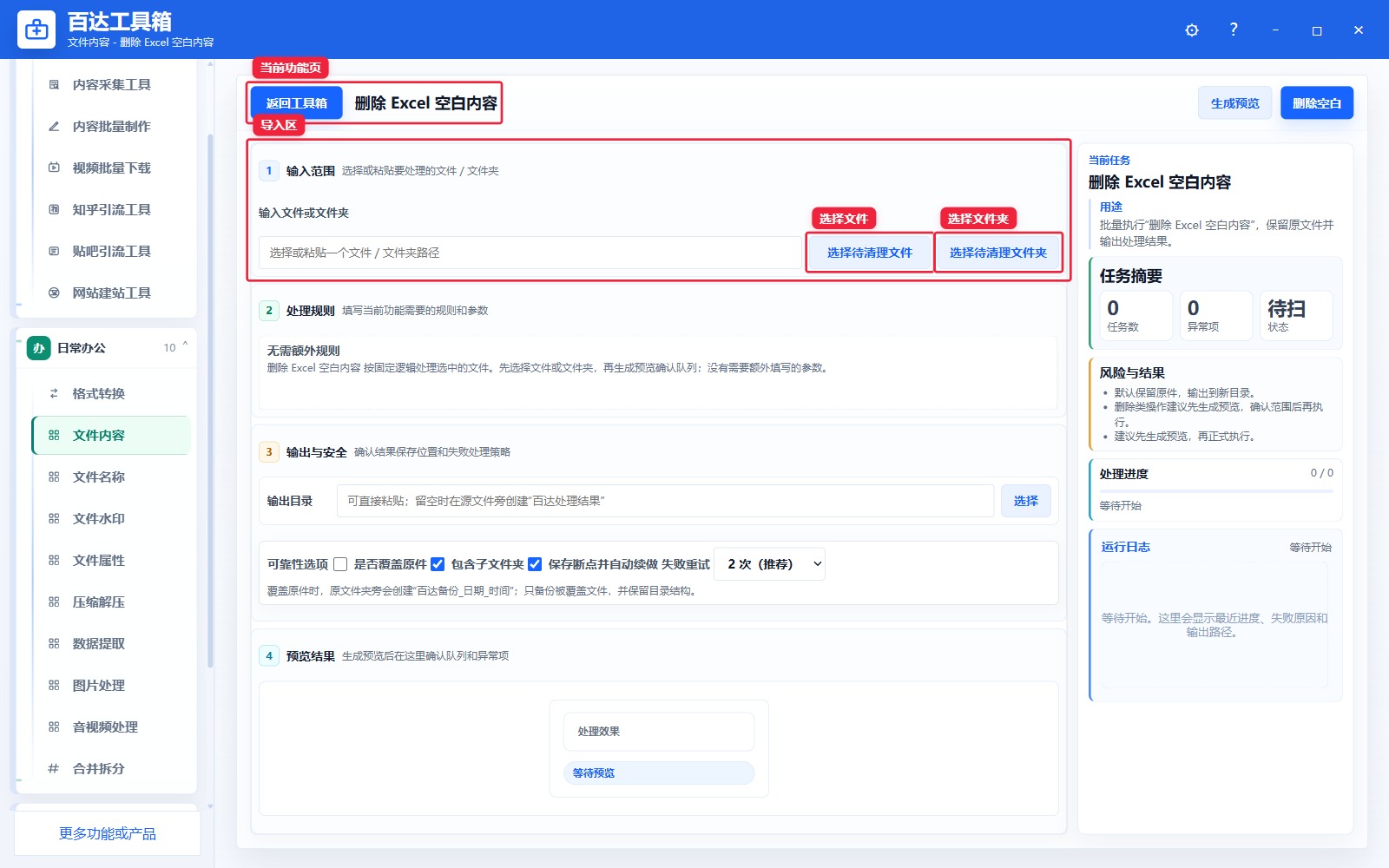Click the 无需额外规则 text
This screenshot has height=868, width=1389.
pyautogui.click(x=303, y=351)
